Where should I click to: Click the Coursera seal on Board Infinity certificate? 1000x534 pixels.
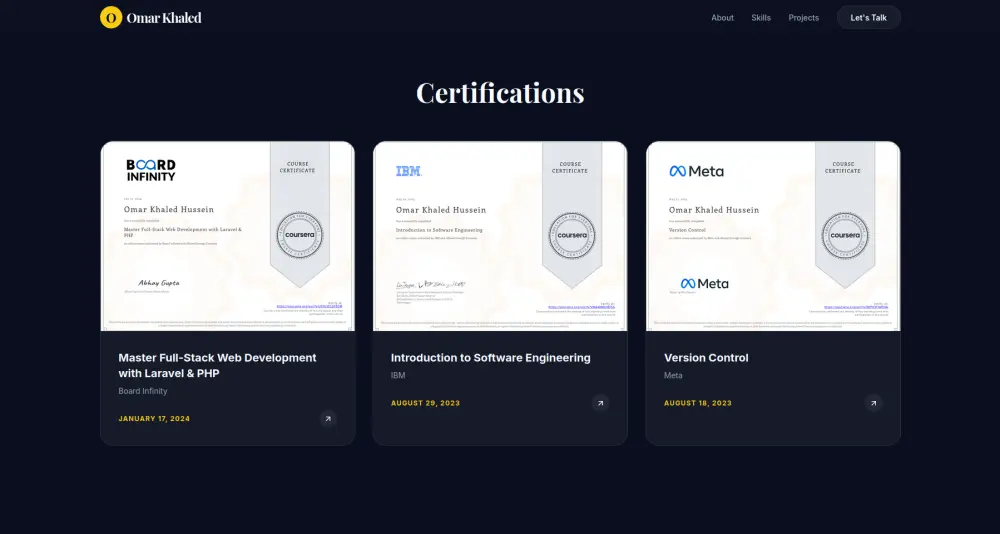point(300,235)
